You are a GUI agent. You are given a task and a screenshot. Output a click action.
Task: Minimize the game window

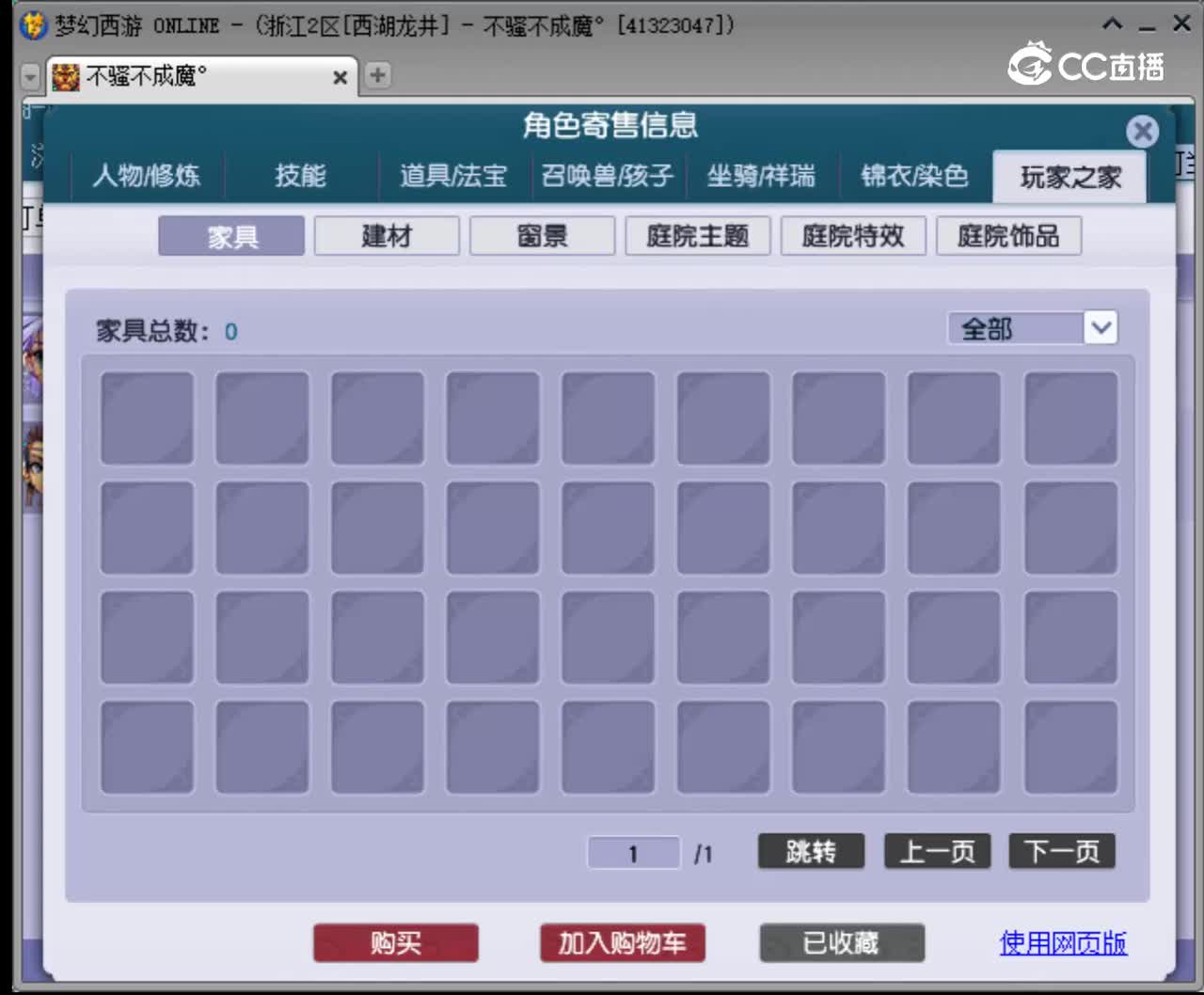click(x=1147, y=26)
